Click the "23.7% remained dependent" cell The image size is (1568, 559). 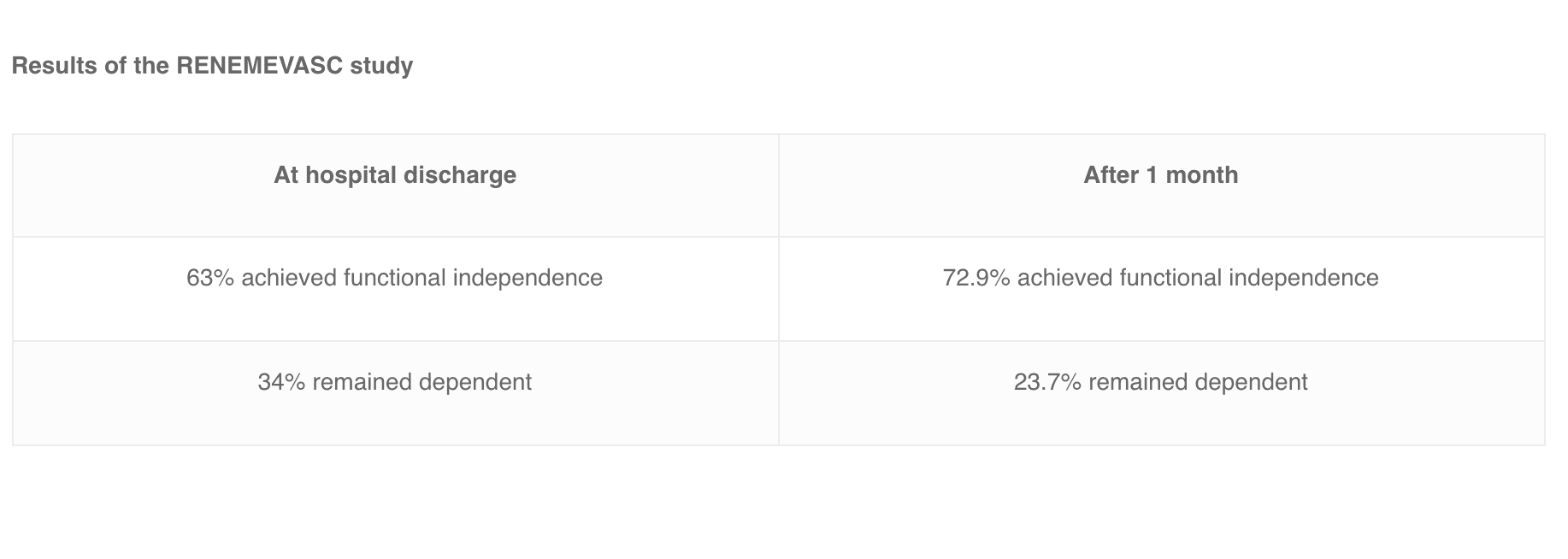pyautogui.click(x=1160, y=382)
